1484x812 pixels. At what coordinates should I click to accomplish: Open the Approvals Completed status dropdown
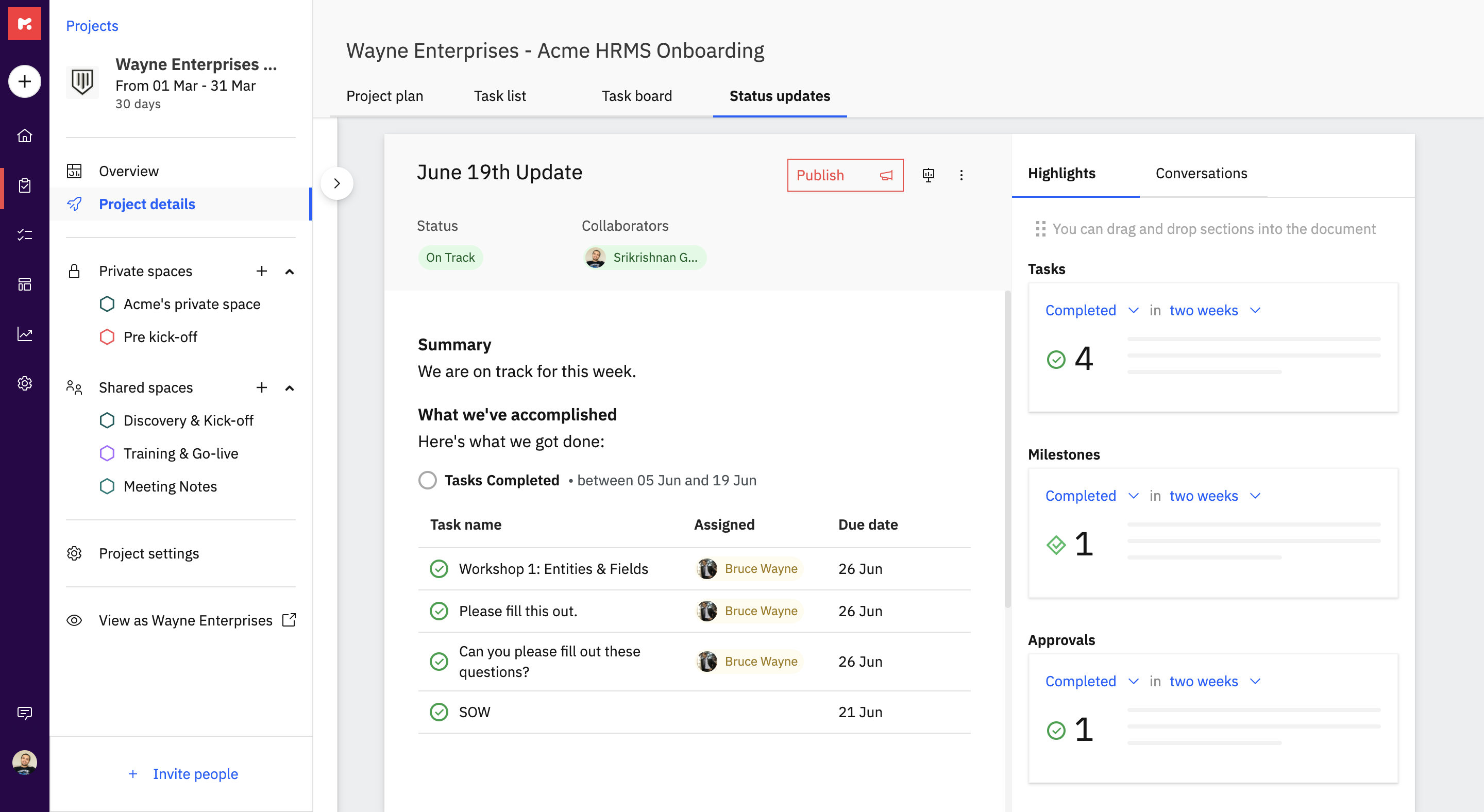(x=1092, y=681)
